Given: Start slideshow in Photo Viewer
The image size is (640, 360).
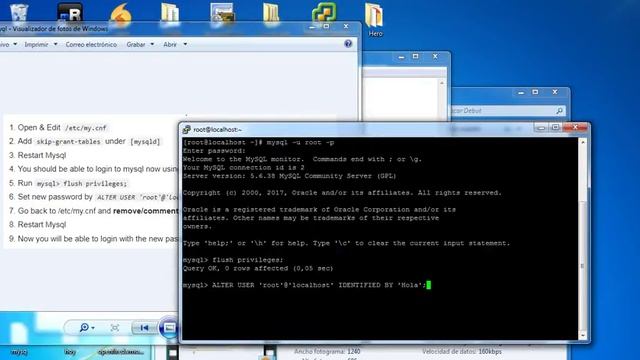Looking at the screenshot, I should pos(169,327).
